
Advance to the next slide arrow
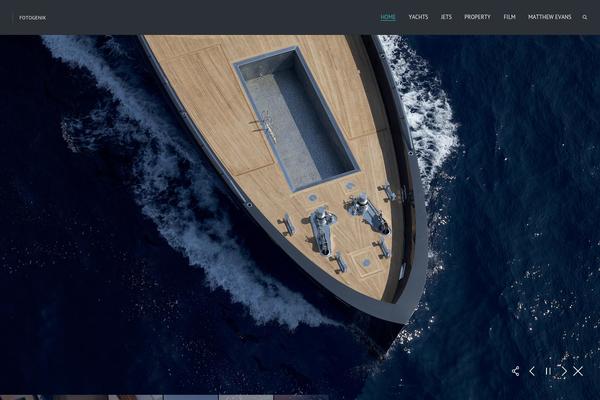564,371
